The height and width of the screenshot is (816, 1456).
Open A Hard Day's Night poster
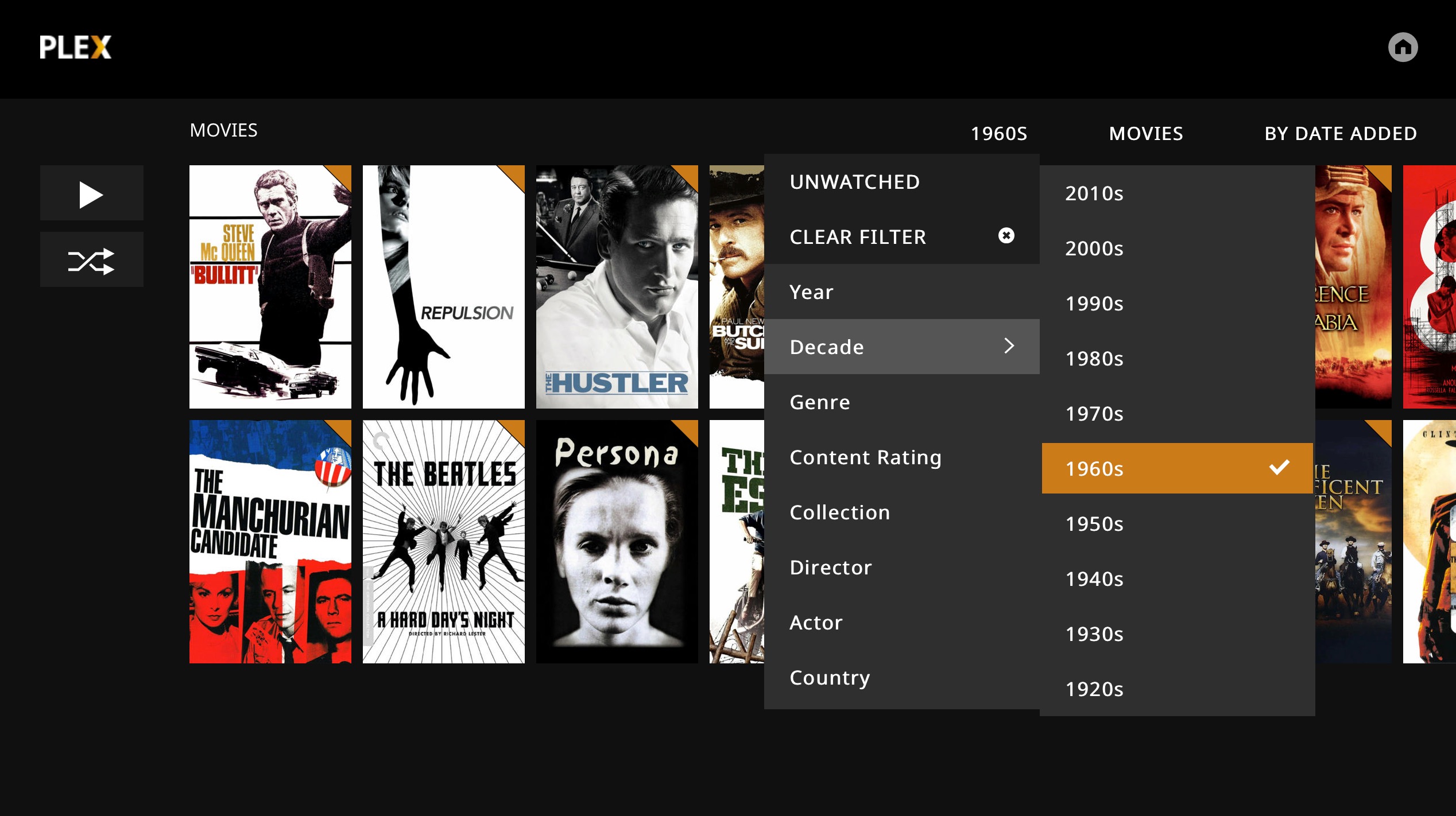[x=443, y=542]
